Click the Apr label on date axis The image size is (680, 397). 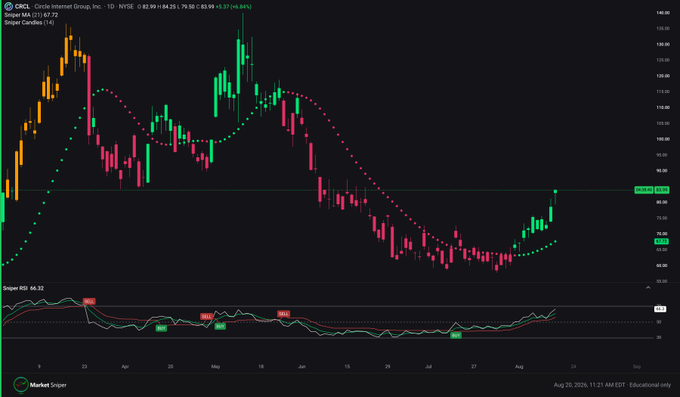(125, 367)
